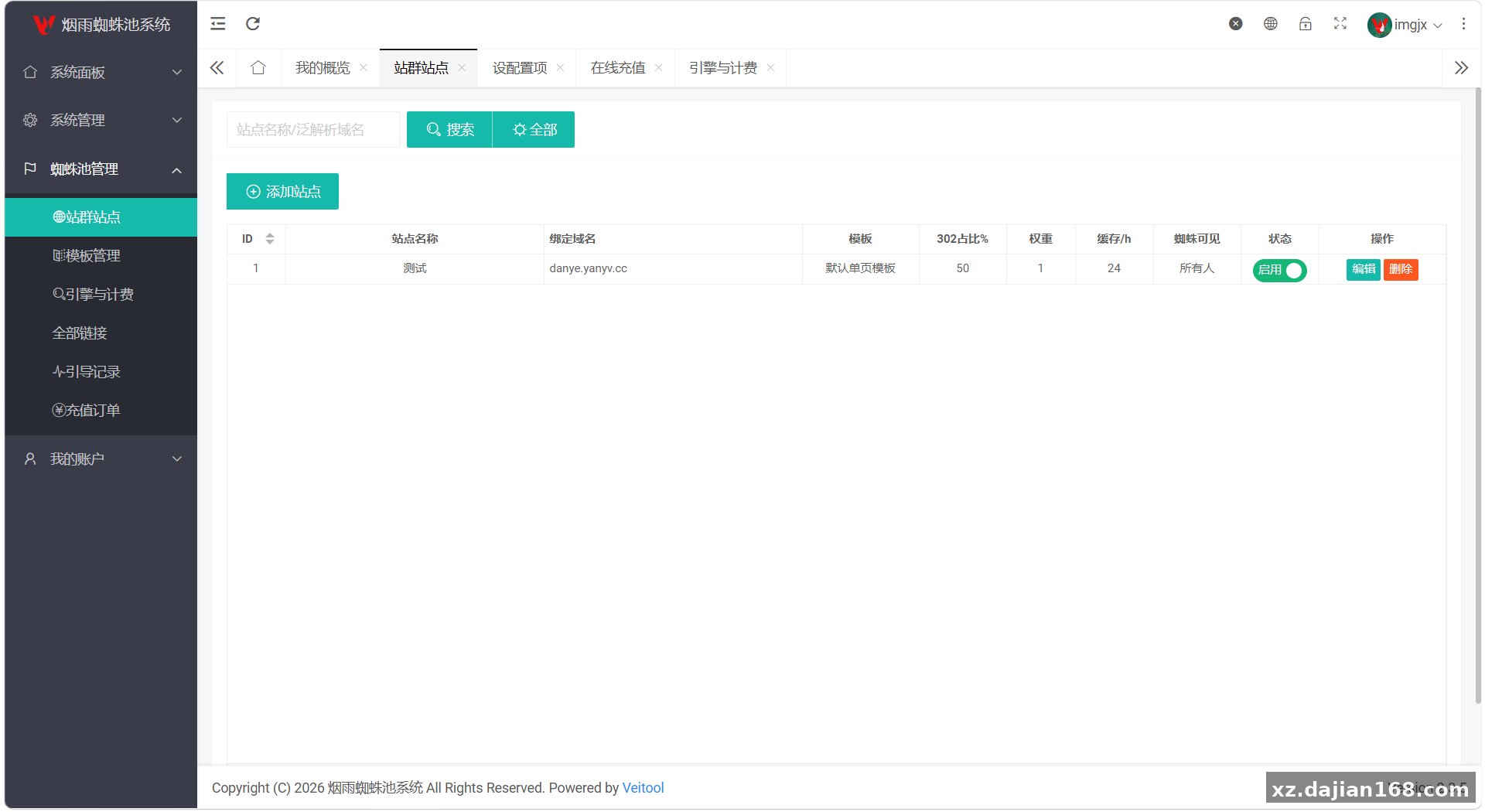Screen dimensions: 1485x812
Task: Open the globe website icon in header
Action: (x=1271, y=24)
